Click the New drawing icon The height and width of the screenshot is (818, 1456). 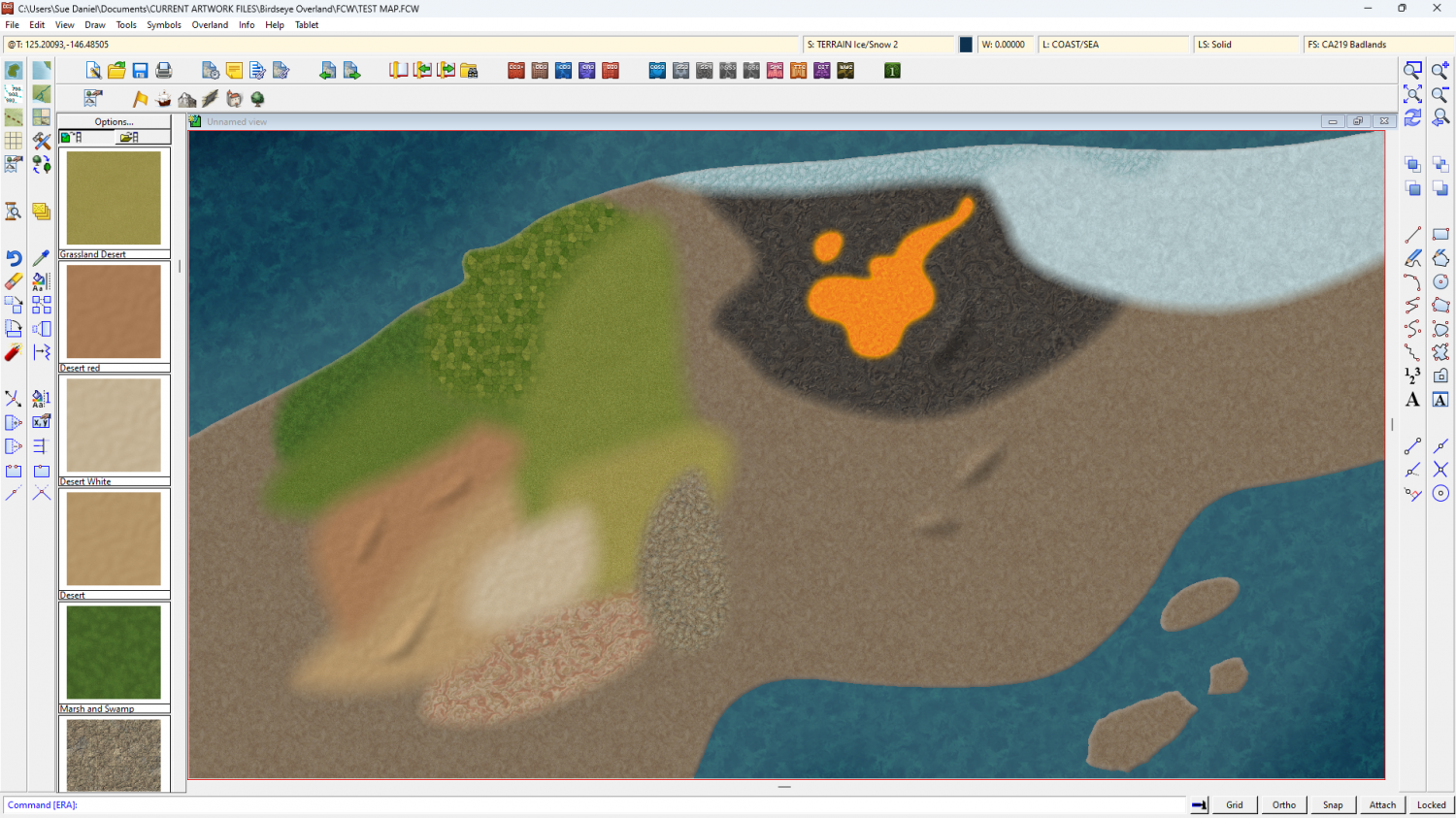click(x=93, y=71)
